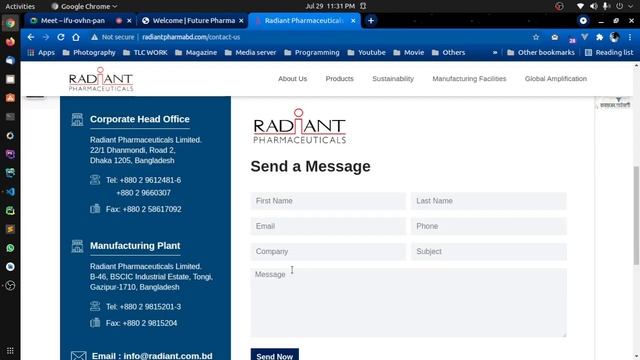The width and height of the screenshot is (640, 360).
Task: Open Ubuntu system power menu
Action: 620,6
